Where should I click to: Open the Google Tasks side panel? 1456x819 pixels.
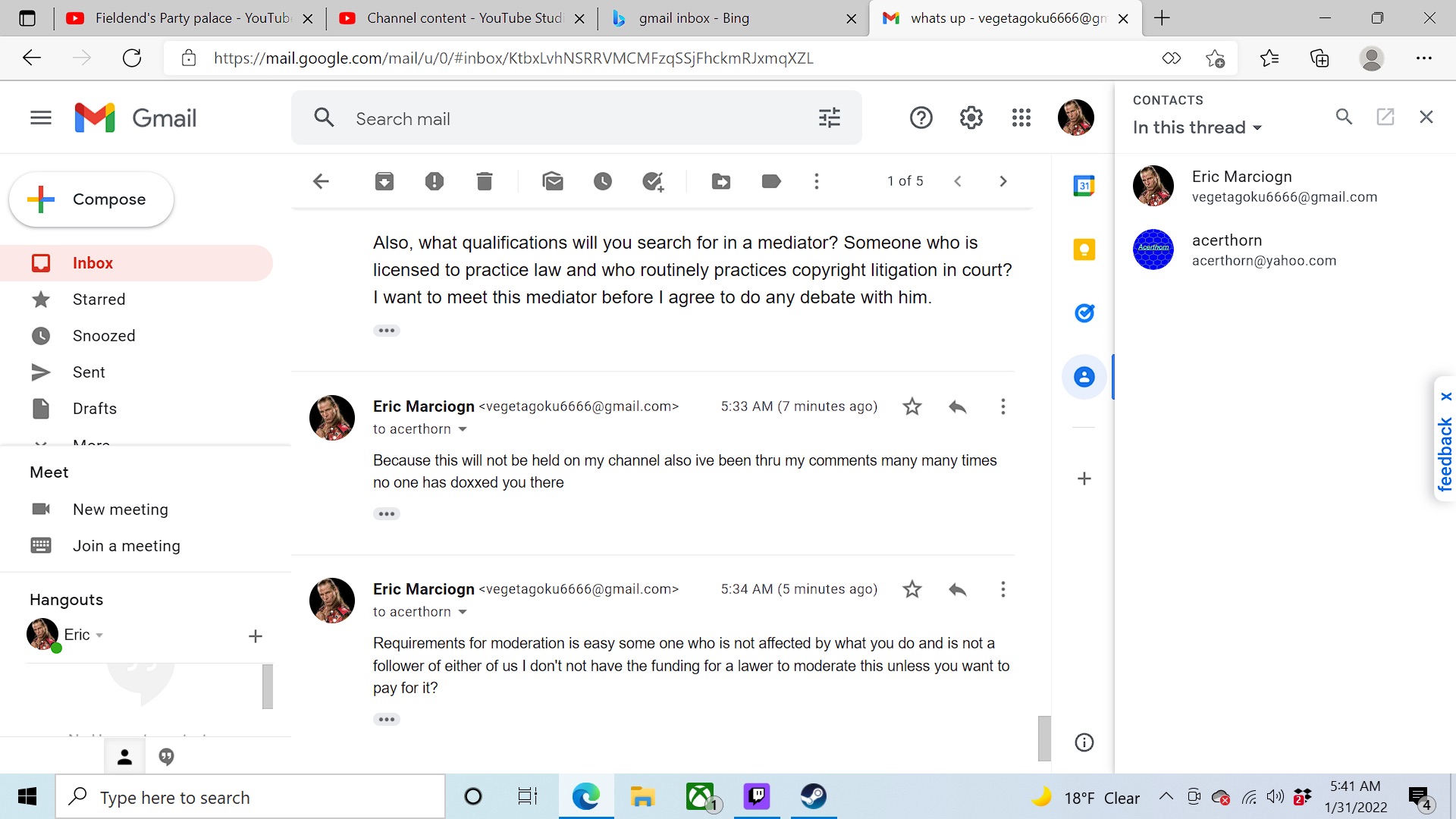(1084, 313)
